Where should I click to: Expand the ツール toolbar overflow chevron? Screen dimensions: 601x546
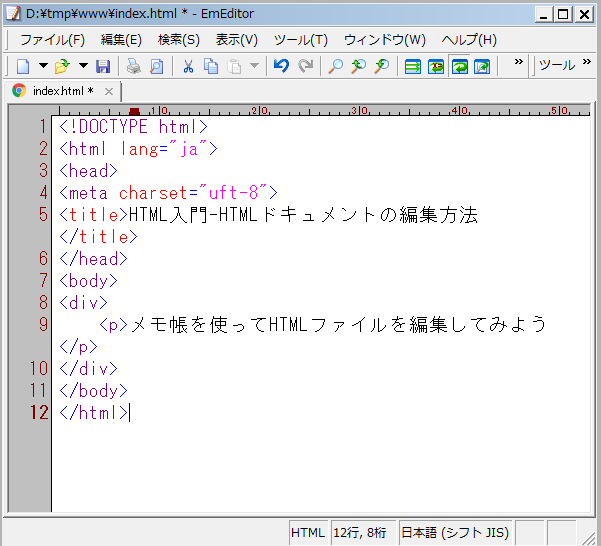pyautogui.click(x=587, y=62)
